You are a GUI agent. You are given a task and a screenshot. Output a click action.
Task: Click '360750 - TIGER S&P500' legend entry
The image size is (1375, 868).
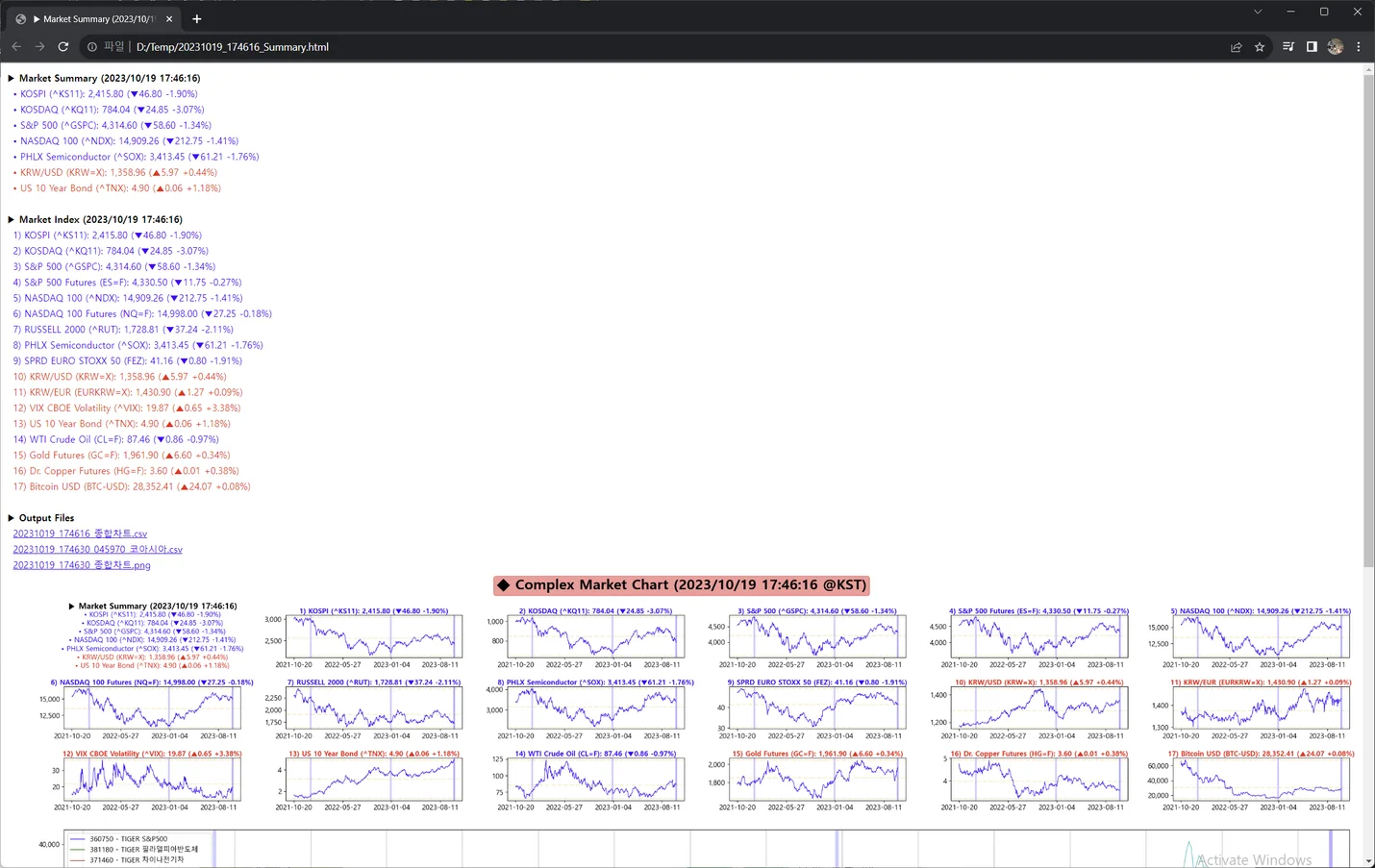(x=119, y=839)
